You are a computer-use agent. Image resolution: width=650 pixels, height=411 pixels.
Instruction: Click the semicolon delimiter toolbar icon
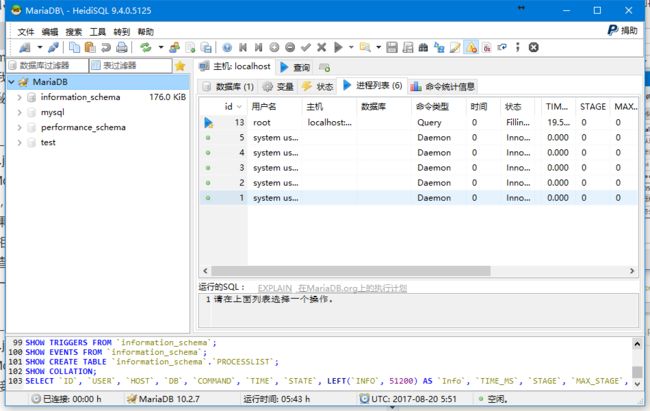coord(517,47)
